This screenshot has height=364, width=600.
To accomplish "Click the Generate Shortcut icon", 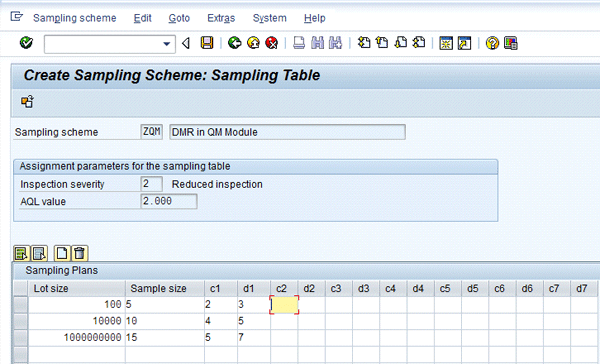I will click(x=464, y=43).
